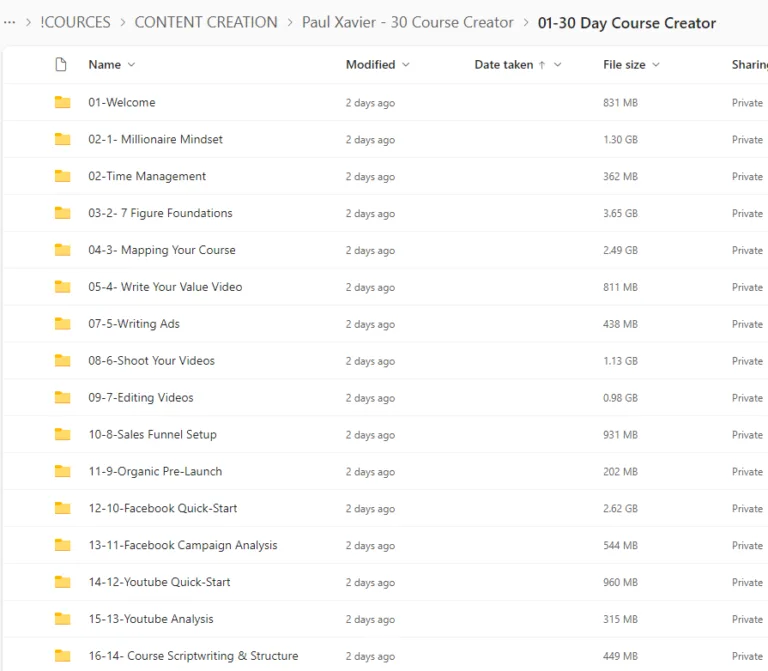Select the 08-6-Shoot Your Videos row by its file size

click(x=620, y=361)
